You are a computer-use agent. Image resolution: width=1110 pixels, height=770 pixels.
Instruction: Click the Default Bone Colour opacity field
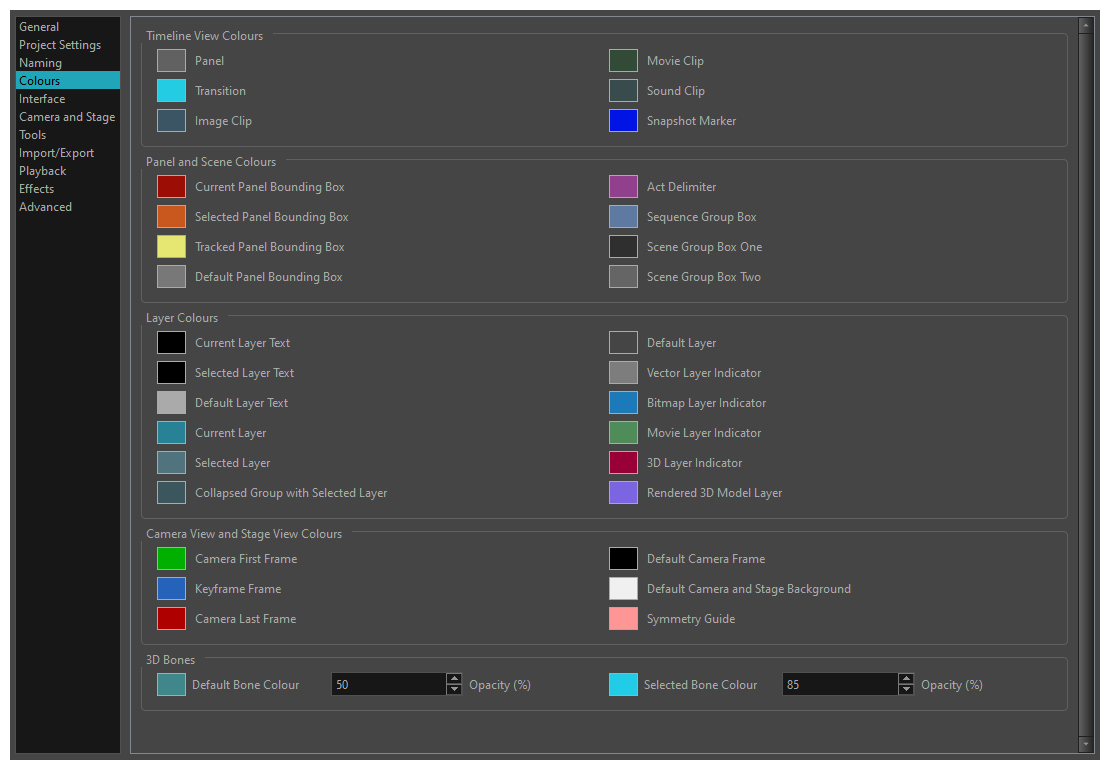pyautogui.click(x=388, y=685)
